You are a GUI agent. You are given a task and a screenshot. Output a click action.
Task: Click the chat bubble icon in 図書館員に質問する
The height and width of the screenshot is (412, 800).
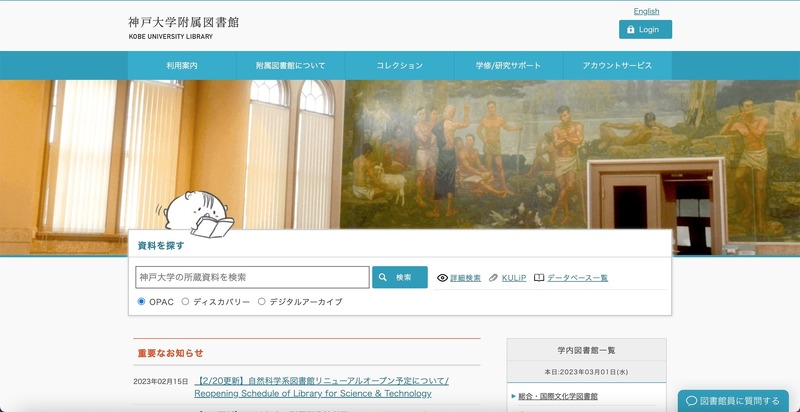coord(692,401)
